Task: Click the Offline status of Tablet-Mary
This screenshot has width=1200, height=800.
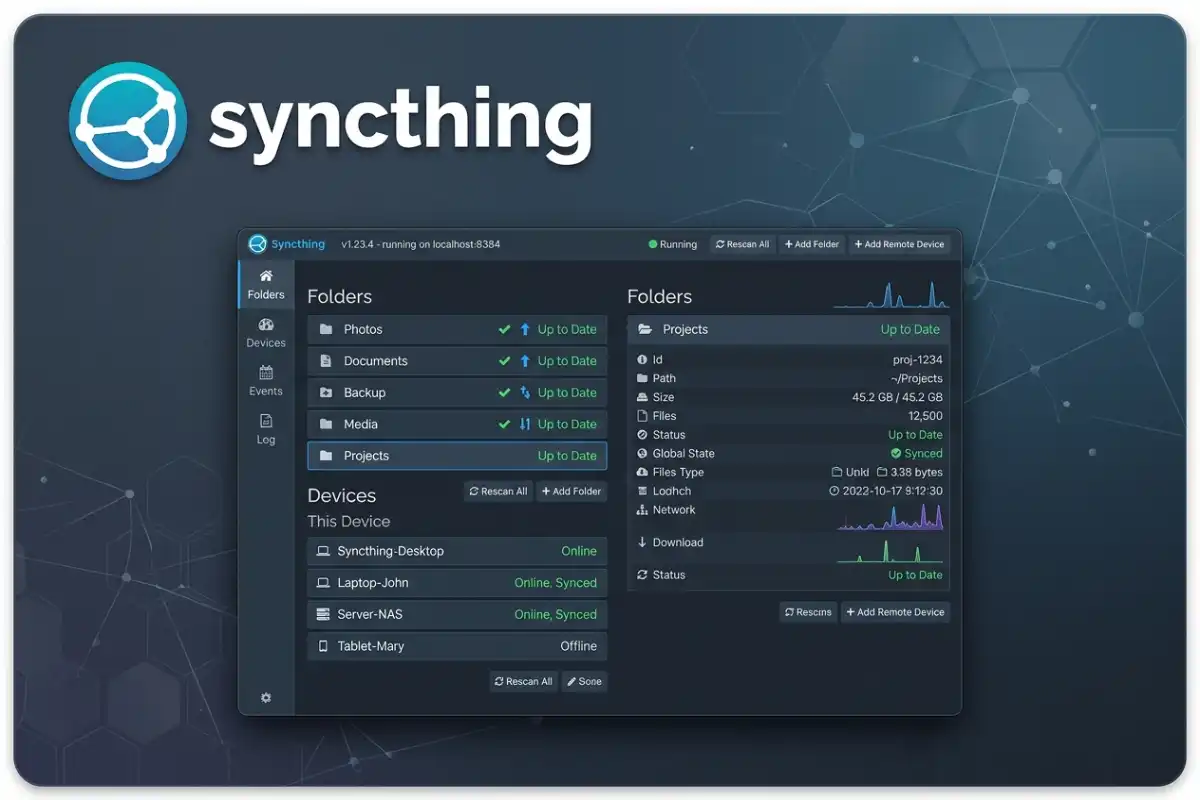Action: tap(578, 646)
